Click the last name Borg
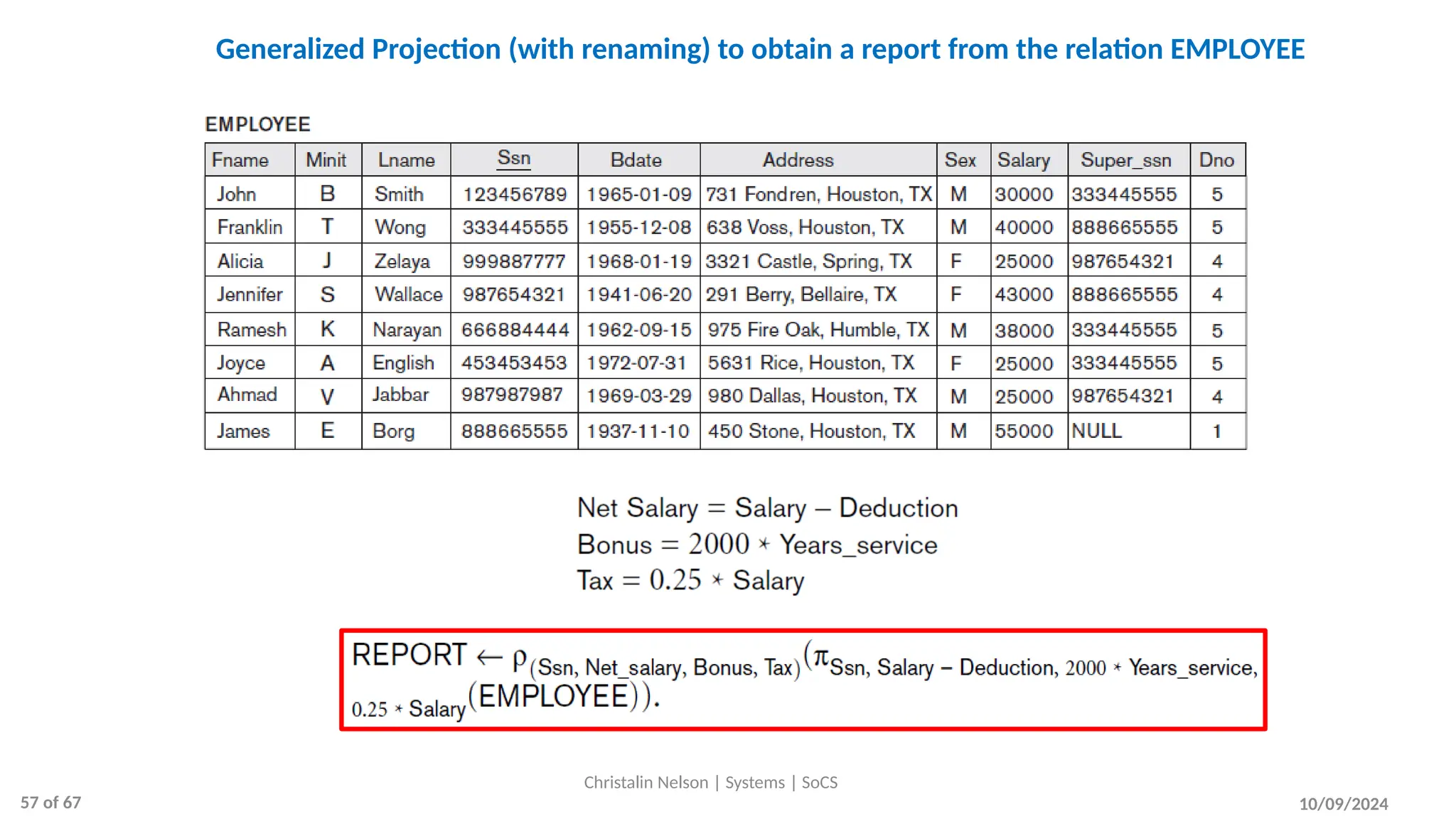The image size is (1456, 819). (394, 432)
